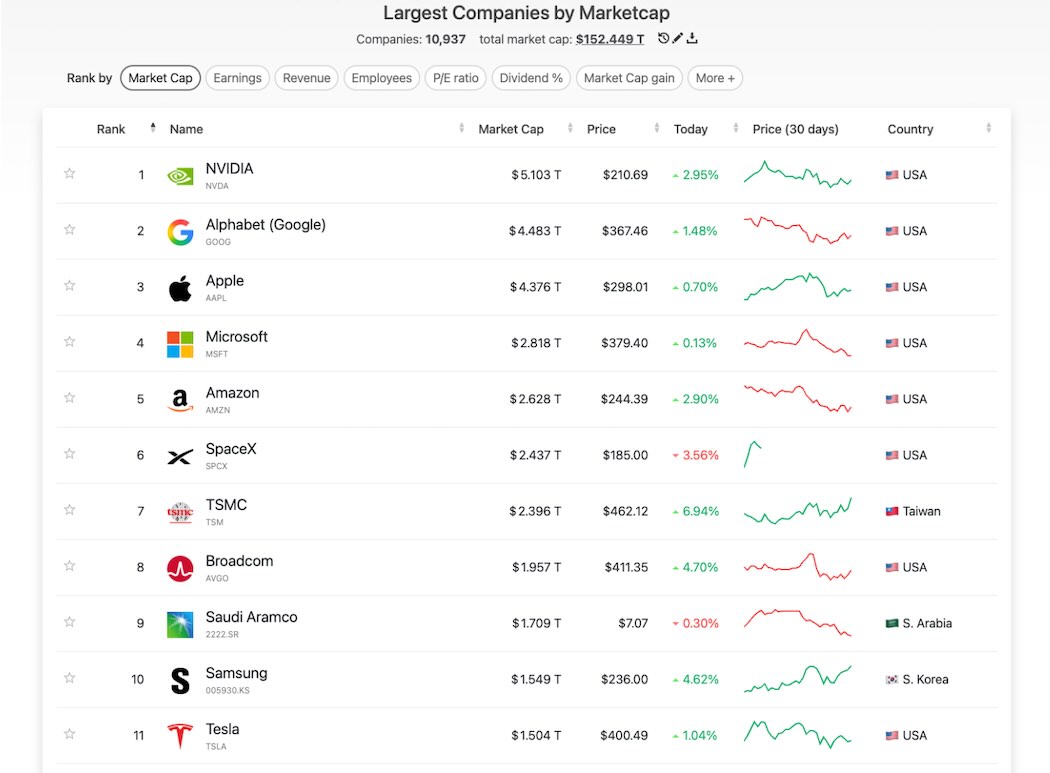Star the Apple row
Image resolution: width=1050 pixels, height=773 pixels.
coord(69,285)
